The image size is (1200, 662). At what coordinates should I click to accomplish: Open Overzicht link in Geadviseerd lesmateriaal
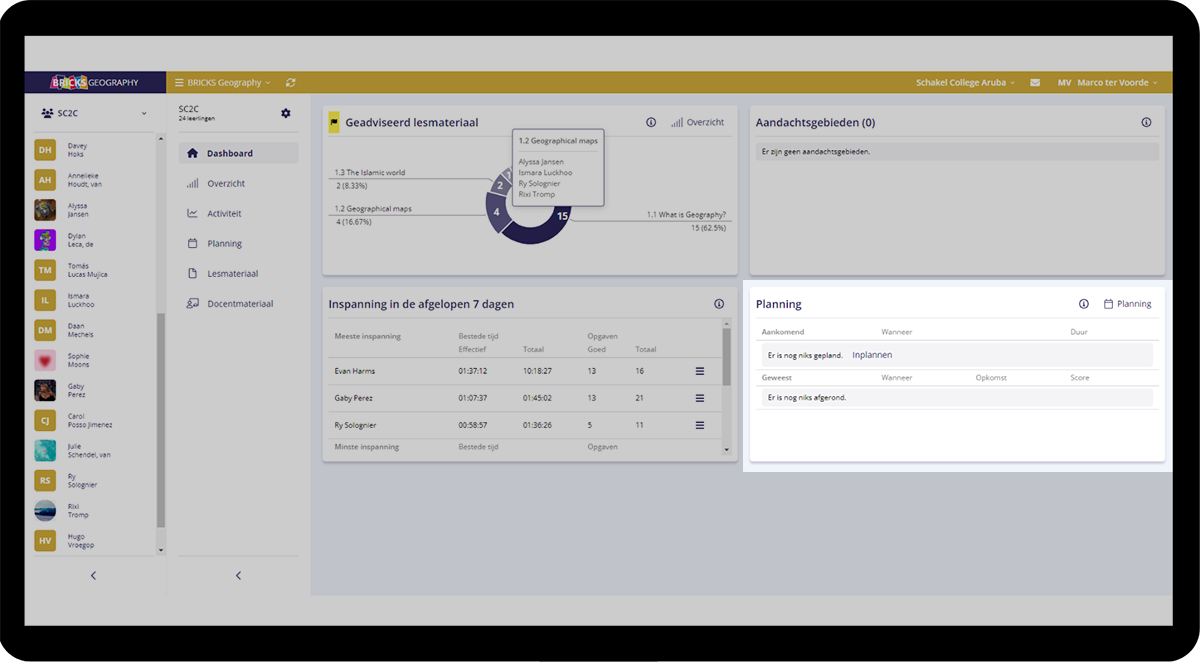click(x=698, y=122)
